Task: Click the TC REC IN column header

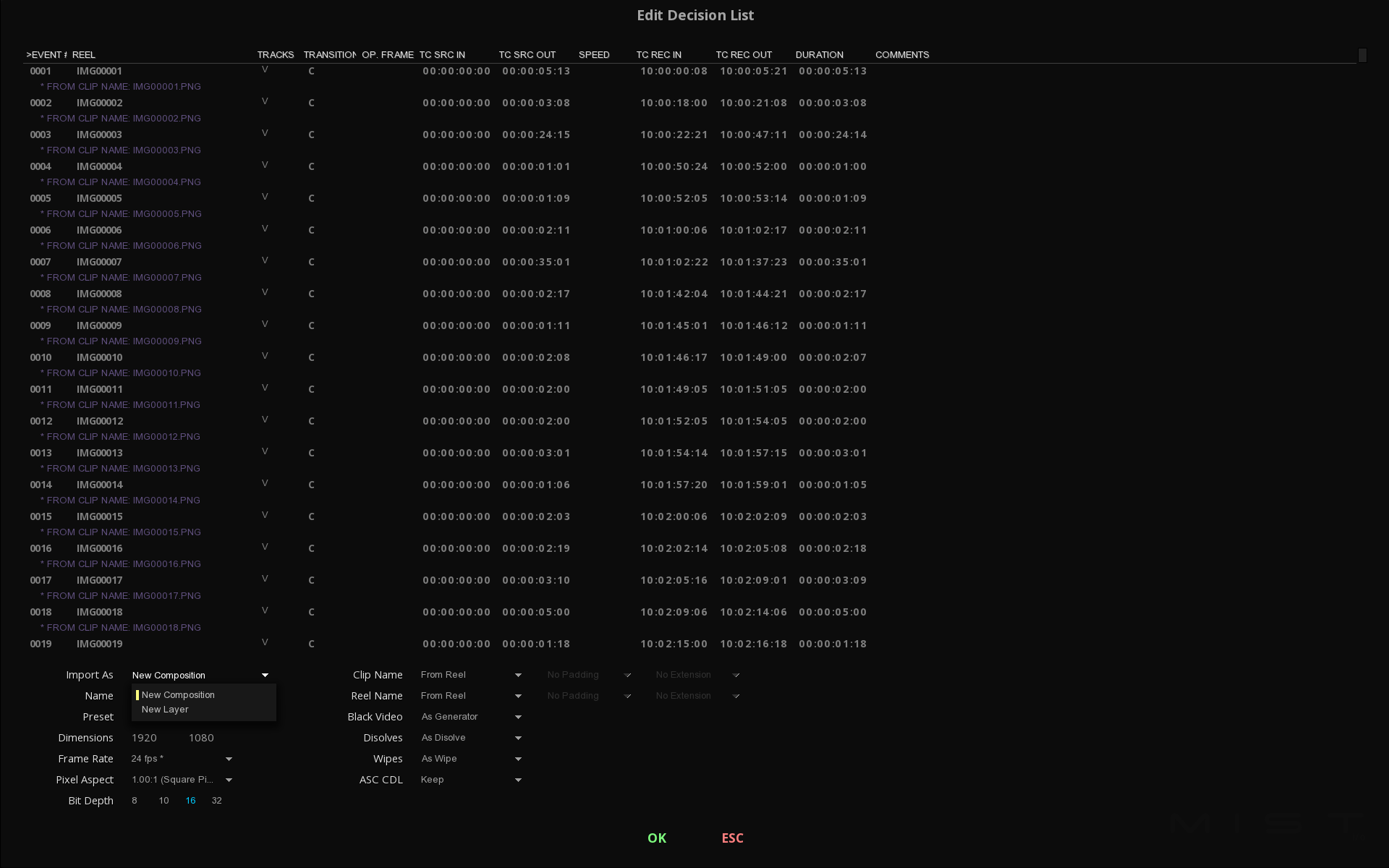Action: click(658, 55)
